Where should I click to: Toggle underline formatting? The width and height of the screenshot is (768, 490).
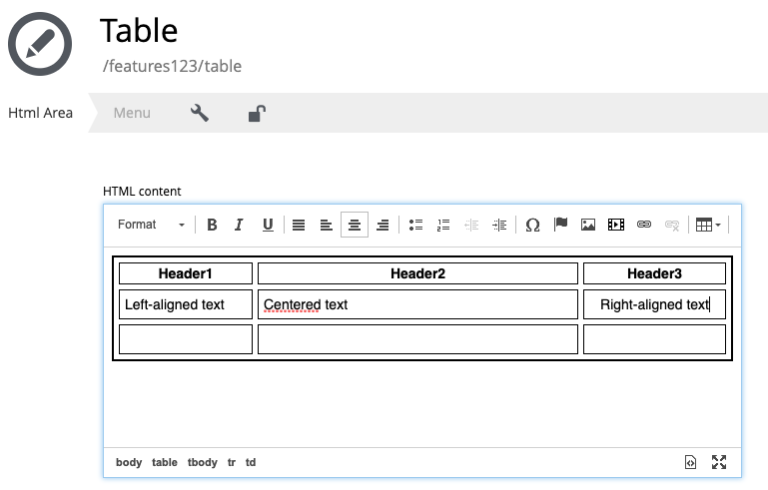tap(267, 225)
